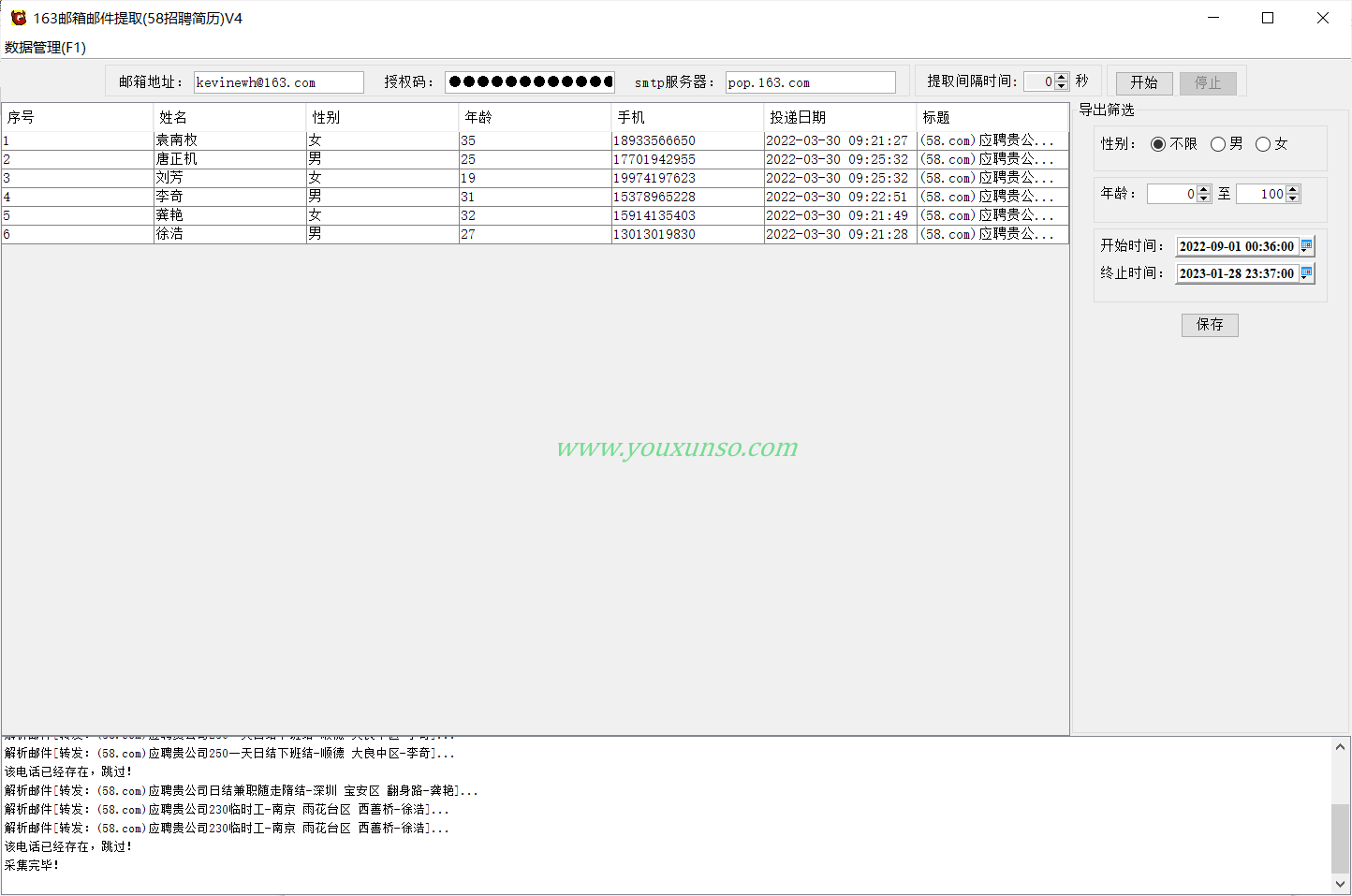Focus the 授权码 password field
1352x896 pixels.
pos(529,82)
